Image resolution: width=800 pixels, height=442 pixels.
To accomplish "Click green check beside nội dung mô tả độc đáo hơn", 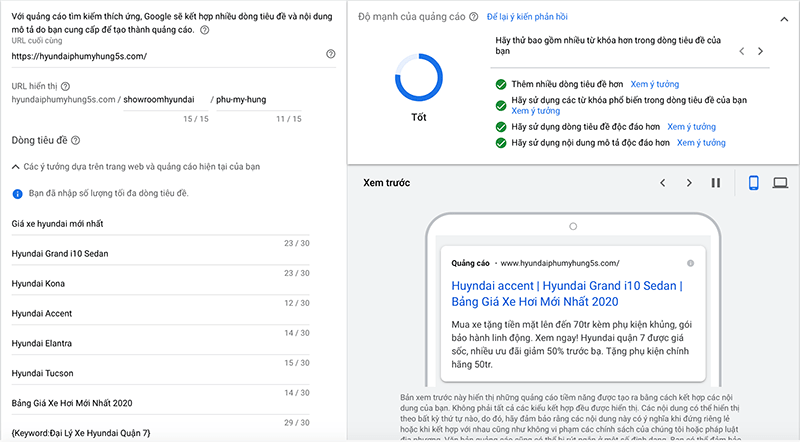I will point(501,143).
